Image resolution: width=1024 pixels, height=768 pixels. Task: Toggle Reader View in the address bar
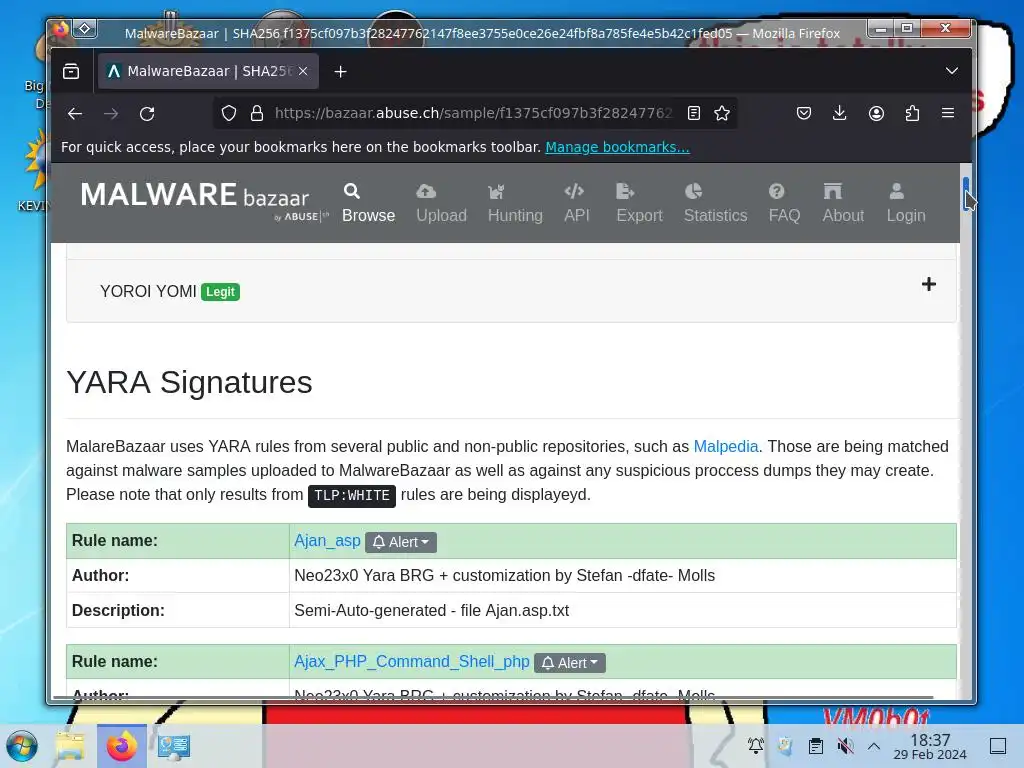694,114
